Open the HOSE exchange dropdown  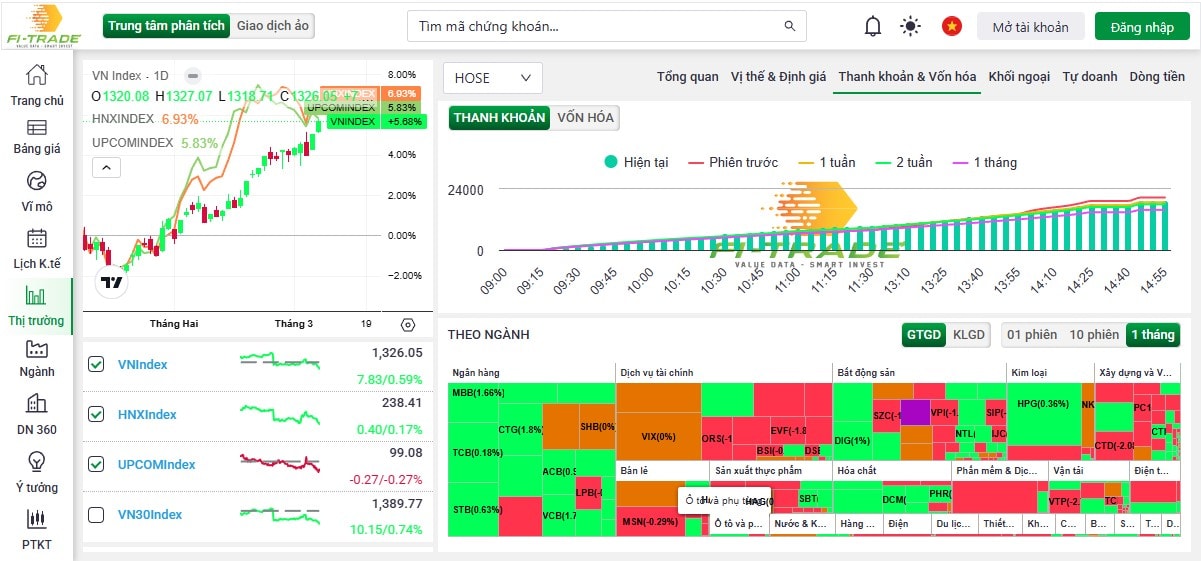point(492,78)
